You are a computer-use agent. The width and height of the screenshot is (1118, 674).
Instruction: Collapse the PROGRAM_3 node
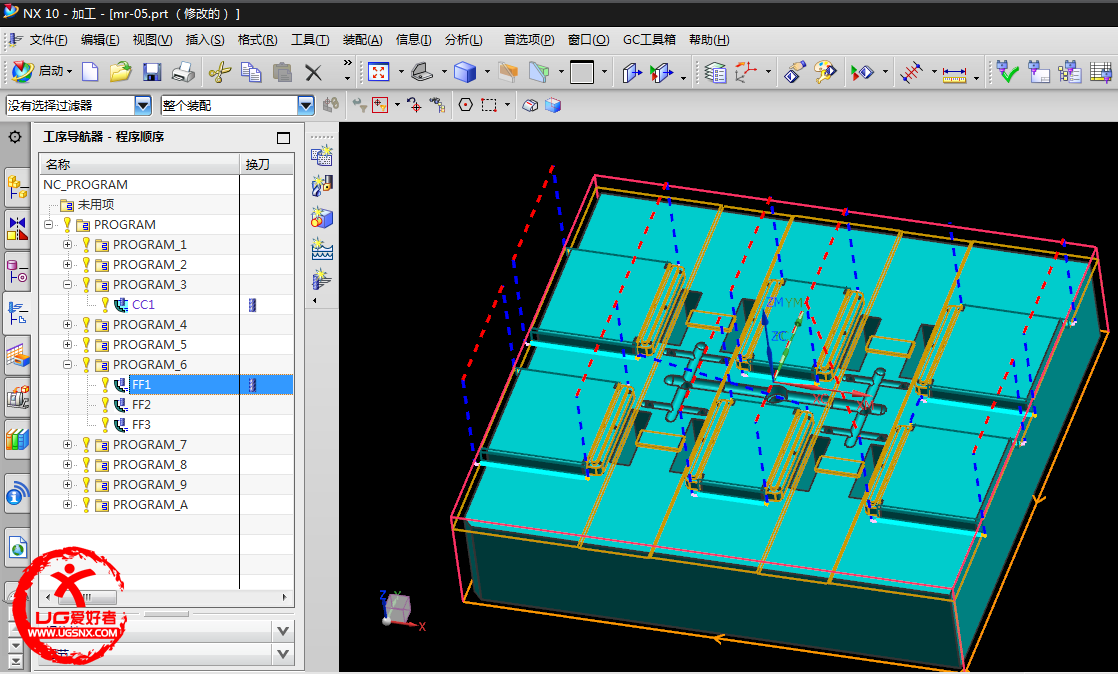[x=68, y=285]
